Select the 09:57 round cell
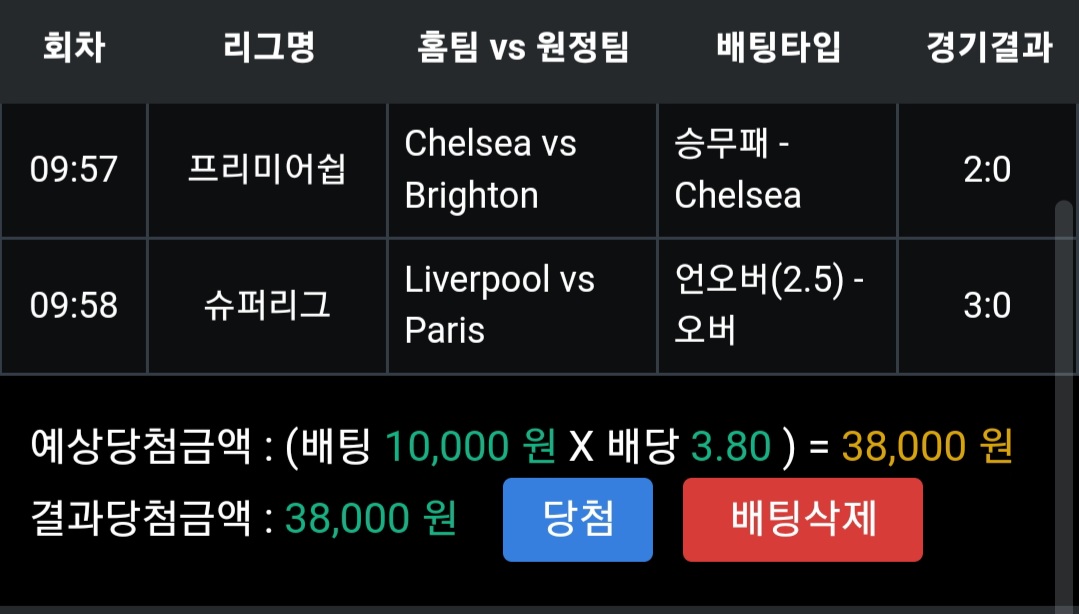The width and height of the screenshot is (1079, 614). coord(74,170)
